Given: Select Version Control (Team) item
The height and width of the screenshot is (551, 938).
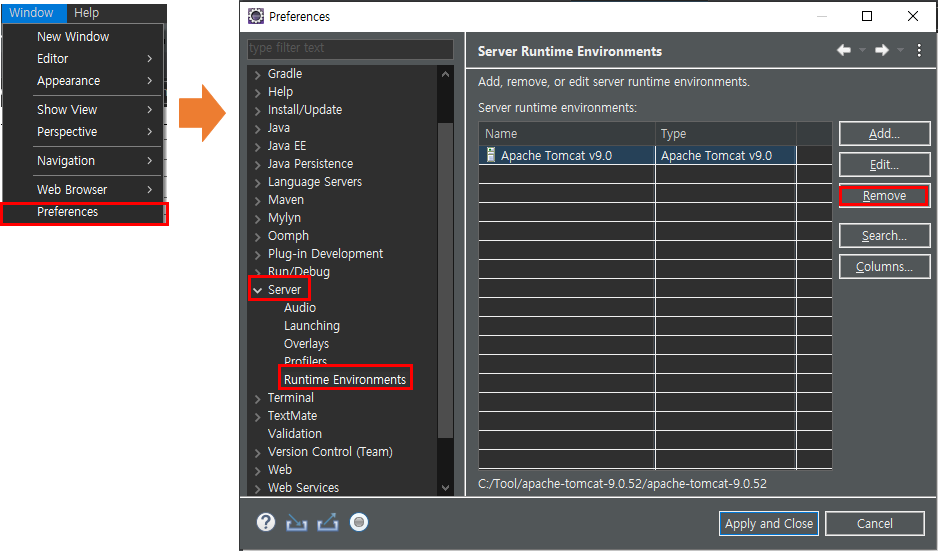Looking at the screenshot, I should [x=330, y=451].
